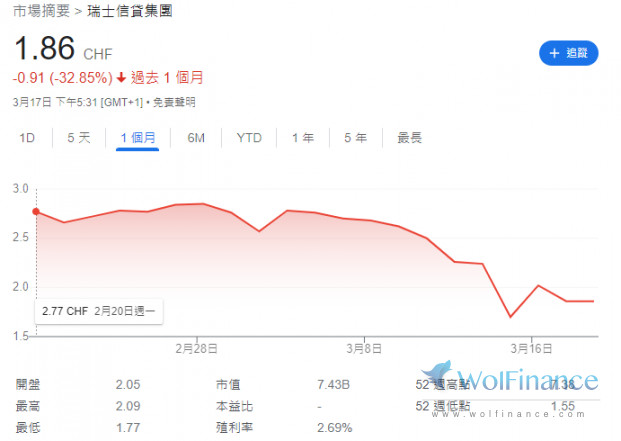621x441 pixels.
Task: Click the red data point on chart start
Action: tap(37, 212)
